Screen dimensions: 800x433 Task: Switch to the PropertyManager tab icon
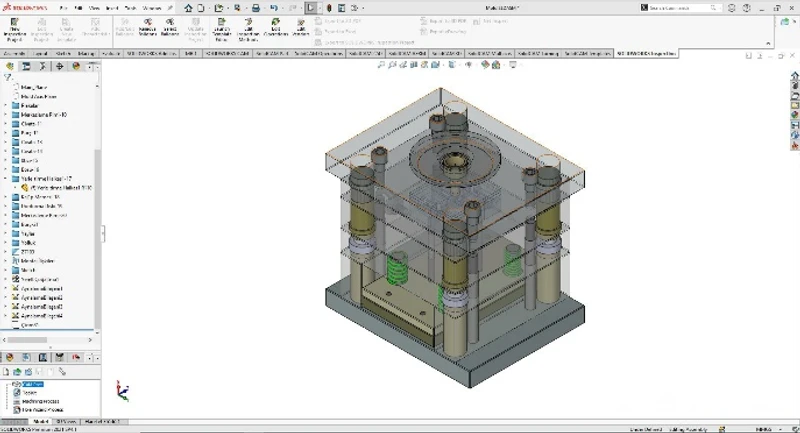(26, 66)
